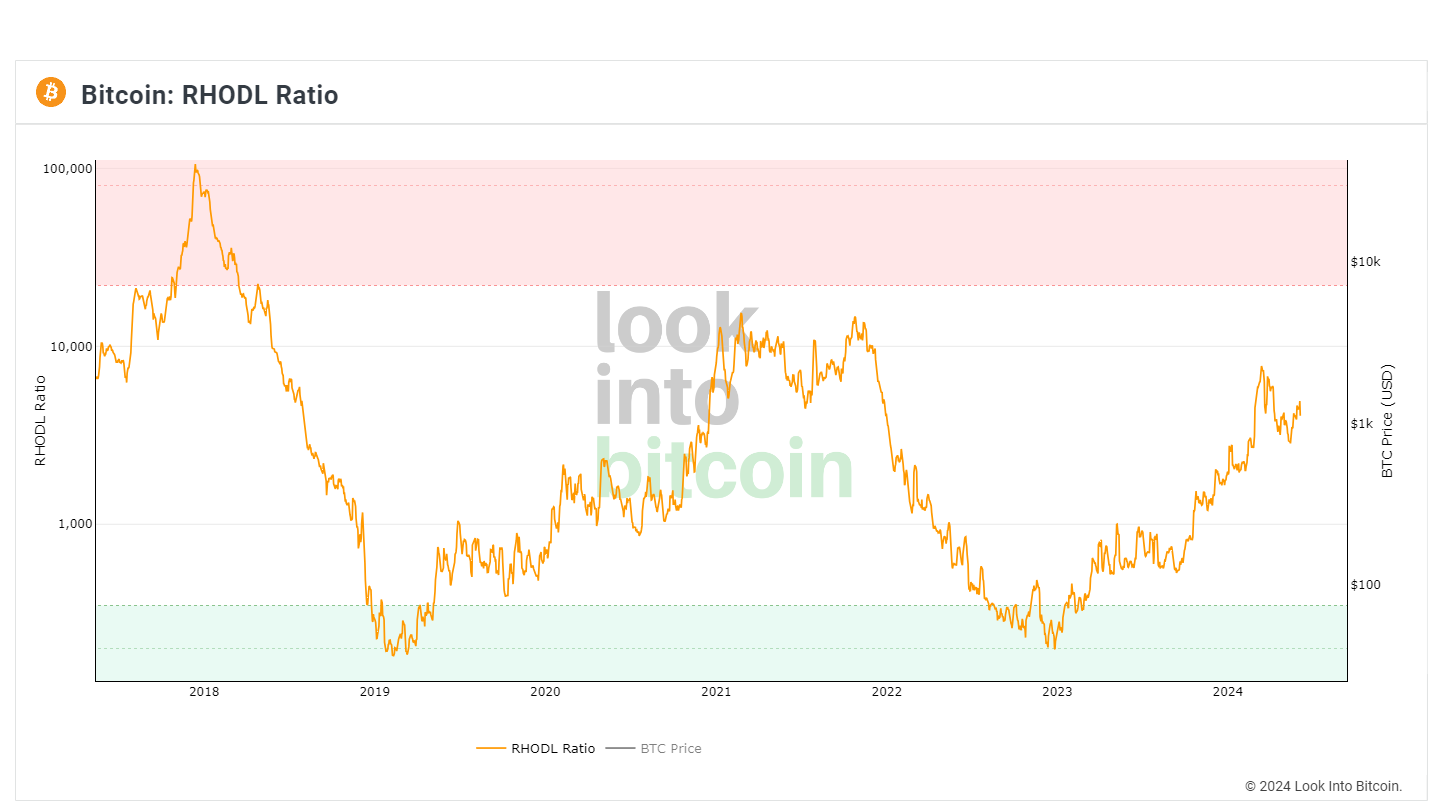Image resolution: width=1443 pixels, height=805 pixels.
Task: Click the 2019 x-axis label
Action: pos(374,692)
